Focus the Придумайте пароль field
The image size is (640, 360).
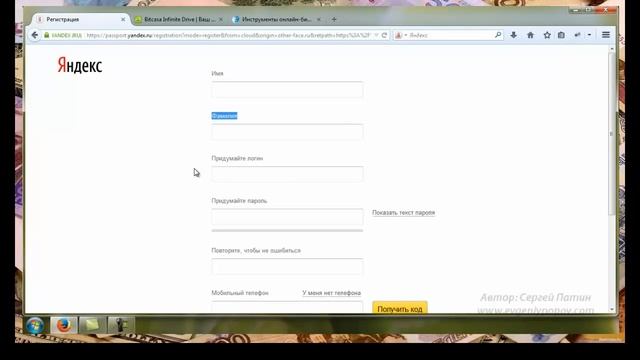(x=287, y=217)
